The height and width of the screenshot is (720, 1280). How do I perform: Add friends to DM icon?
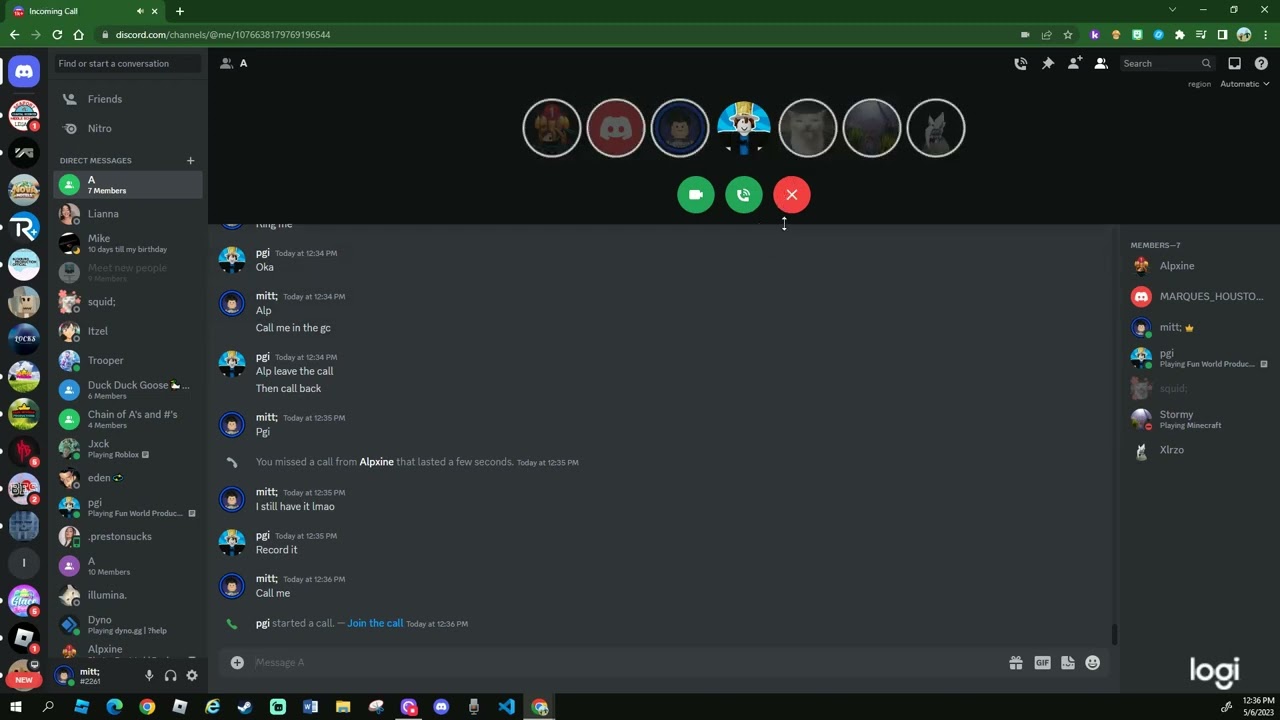click(1074, 63)
